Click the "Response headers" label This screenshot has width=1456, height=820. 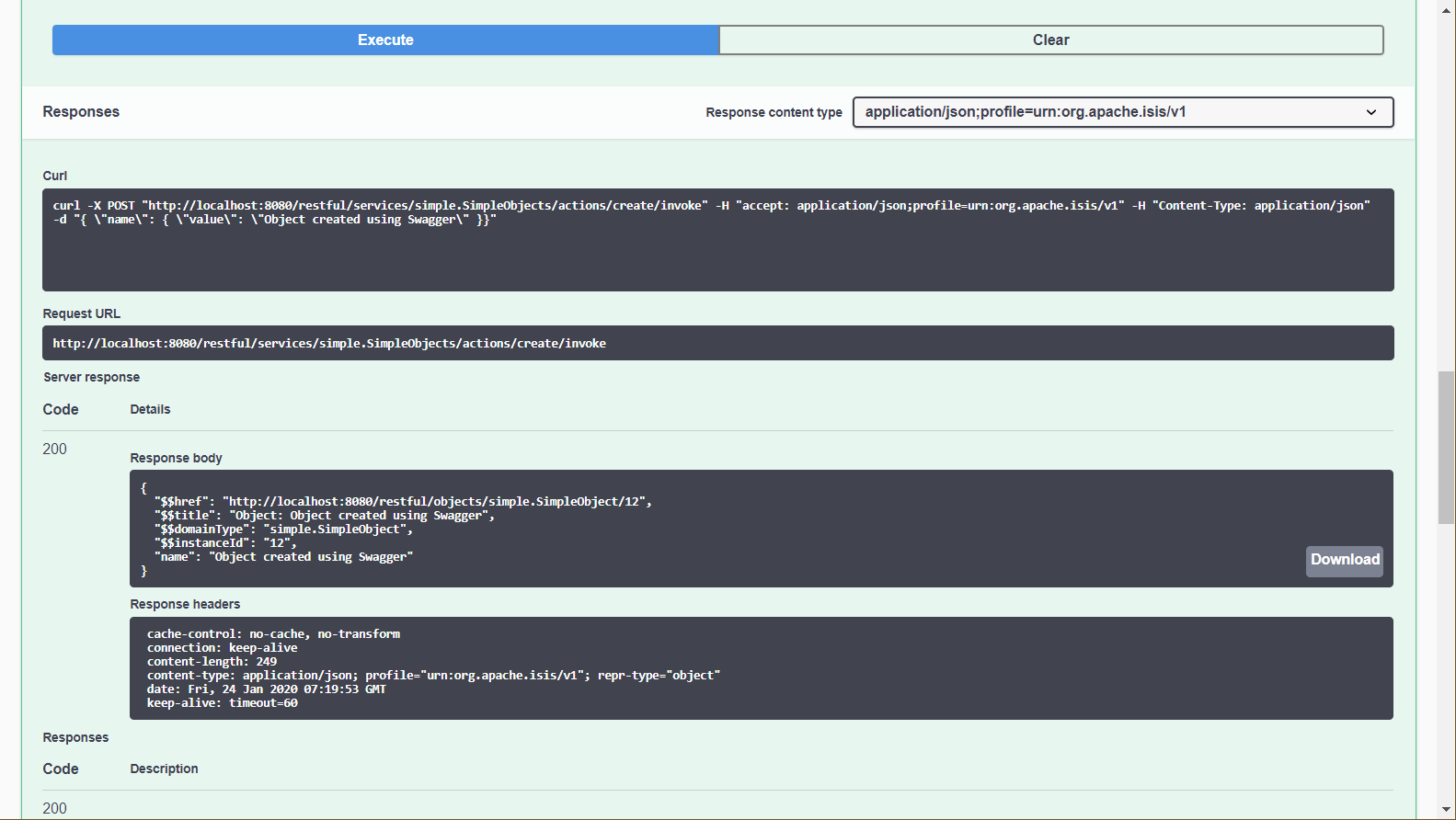pos(185,604)
